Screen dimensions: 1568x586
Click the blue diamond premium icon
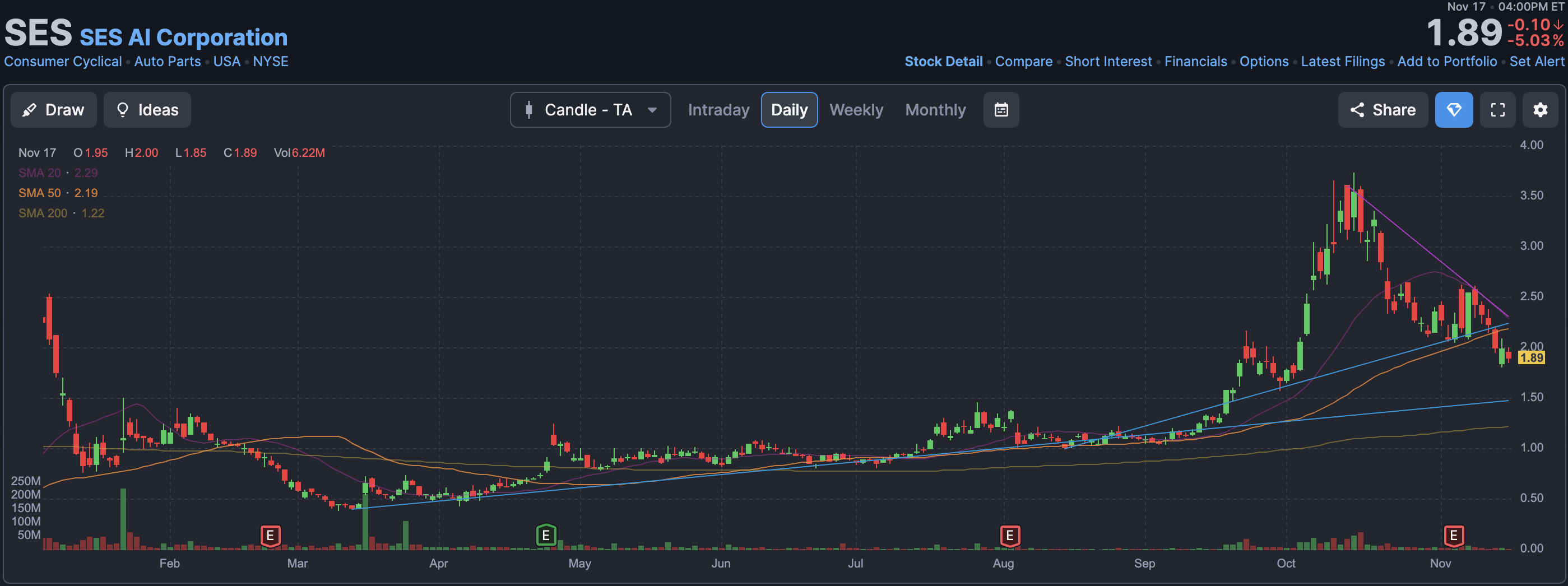click(1454, 110)
